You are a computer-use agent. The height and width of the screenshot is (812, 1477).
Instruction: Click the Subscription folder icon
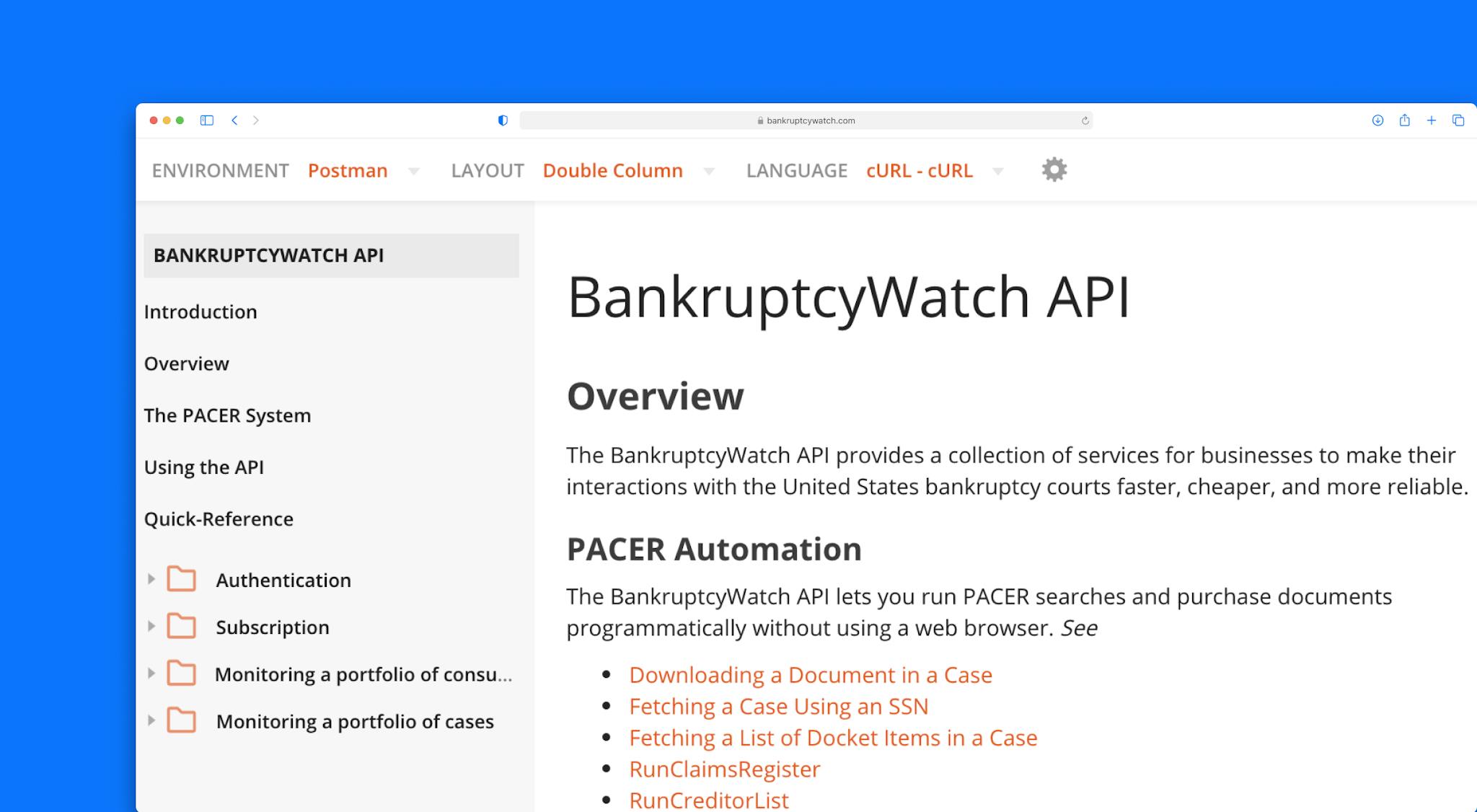(182, 626)
